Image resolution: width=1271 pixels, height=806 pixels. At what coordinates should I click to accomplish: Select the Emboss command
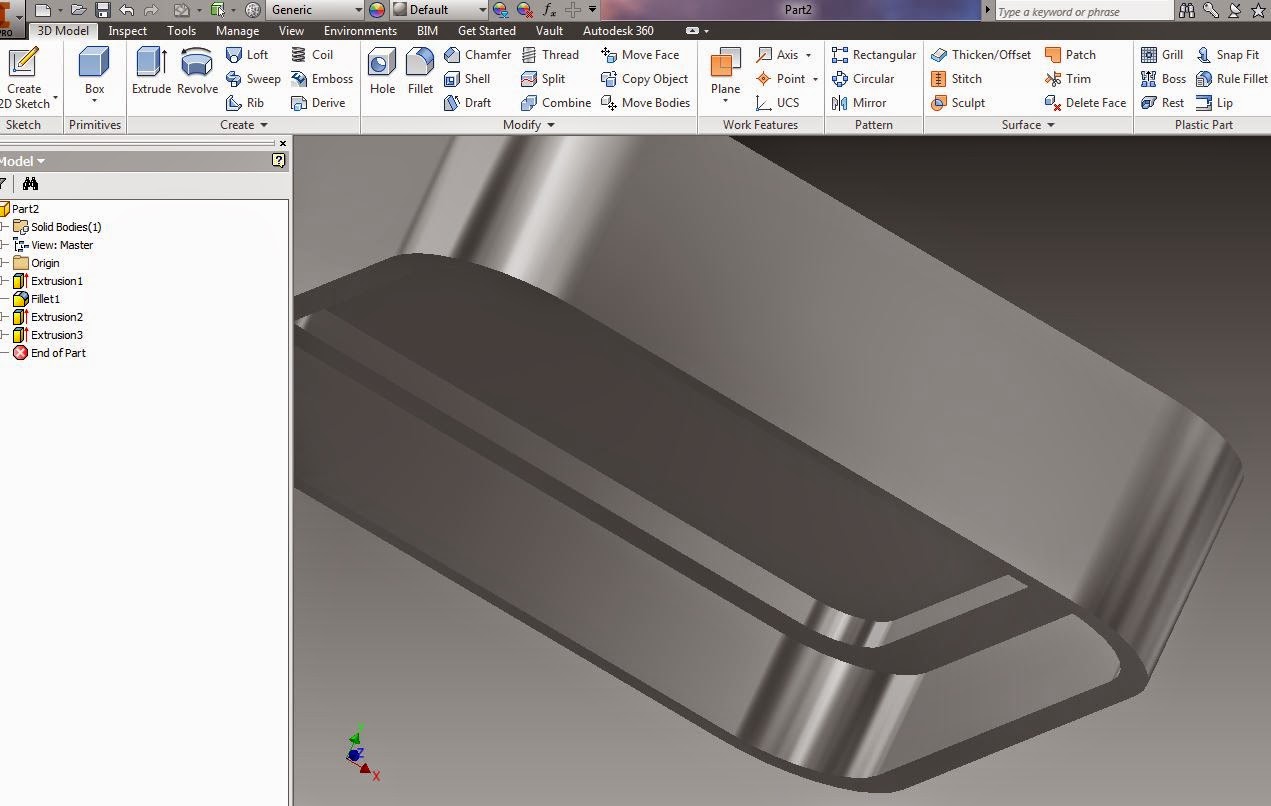[321, 79]
